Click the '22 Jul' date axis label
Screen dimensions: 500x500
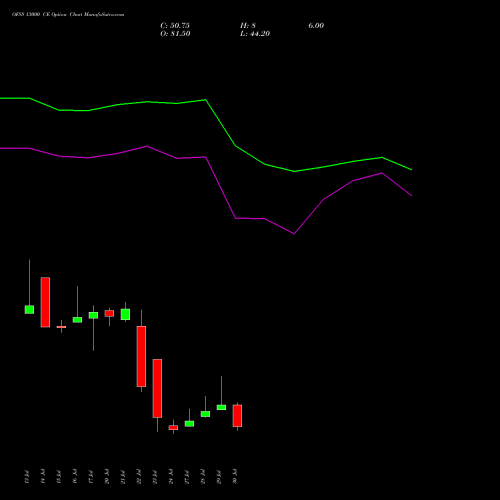pyautogui.click(x=139, y=477)
